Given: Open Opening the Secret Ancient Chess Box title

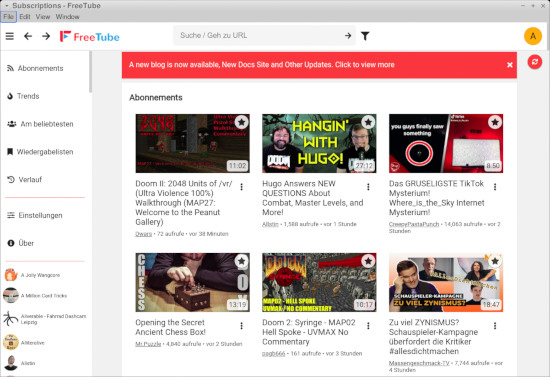Looking at the screenshot, I should 170,327.
